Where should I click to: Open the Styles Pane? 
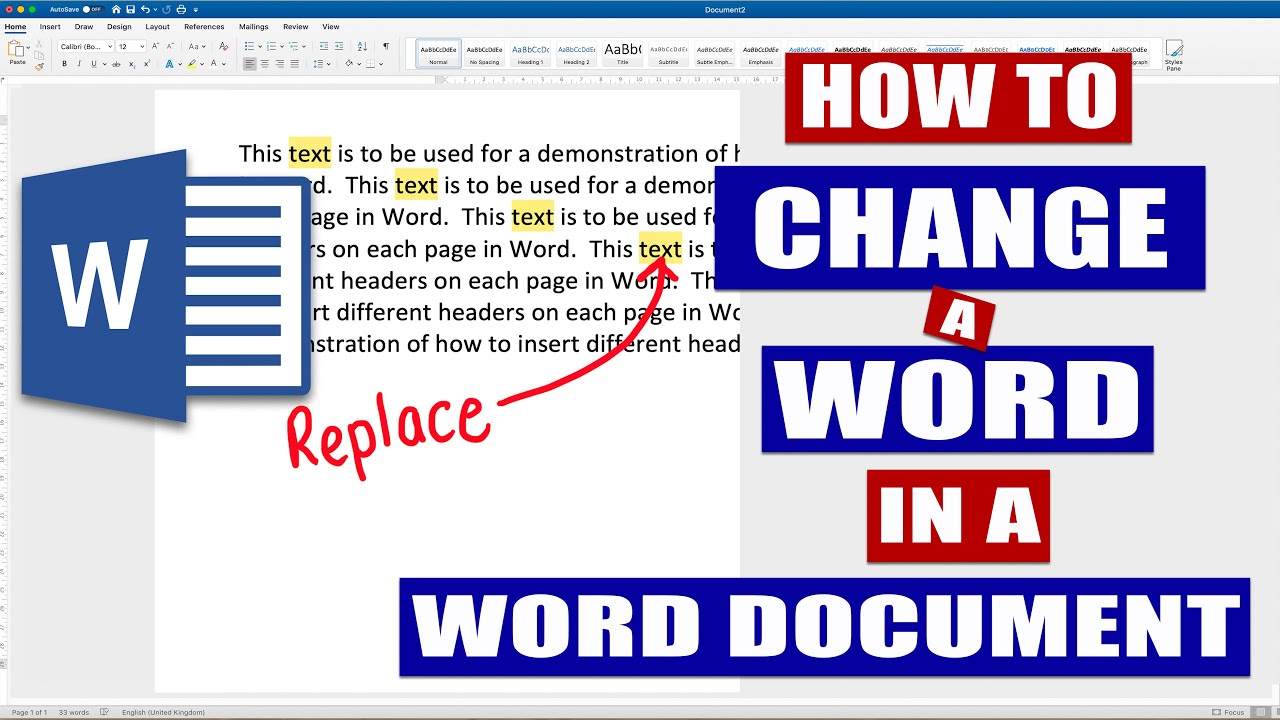click(x=1173, y=55)
